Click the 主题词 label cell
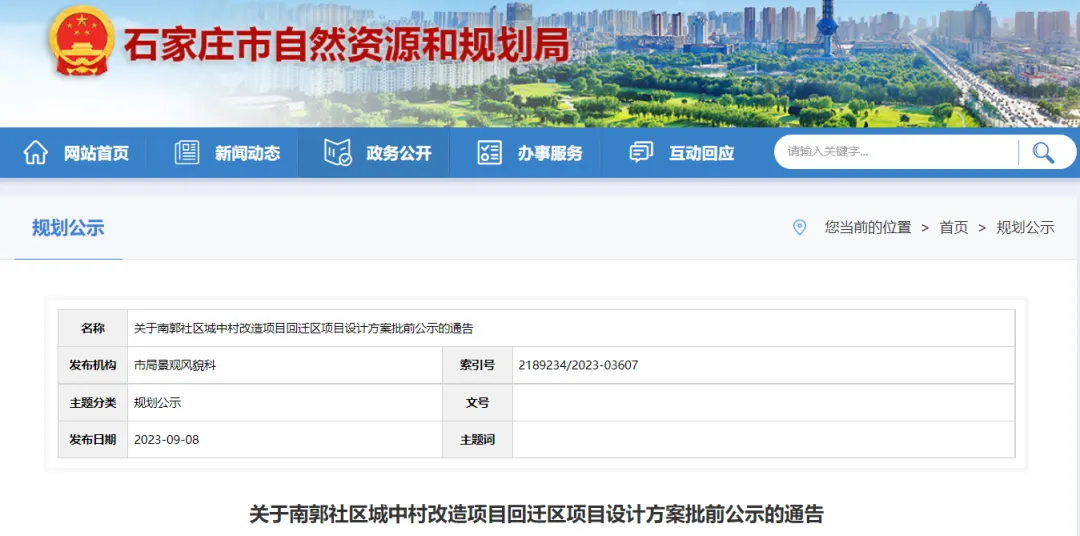 click(477, 440)
